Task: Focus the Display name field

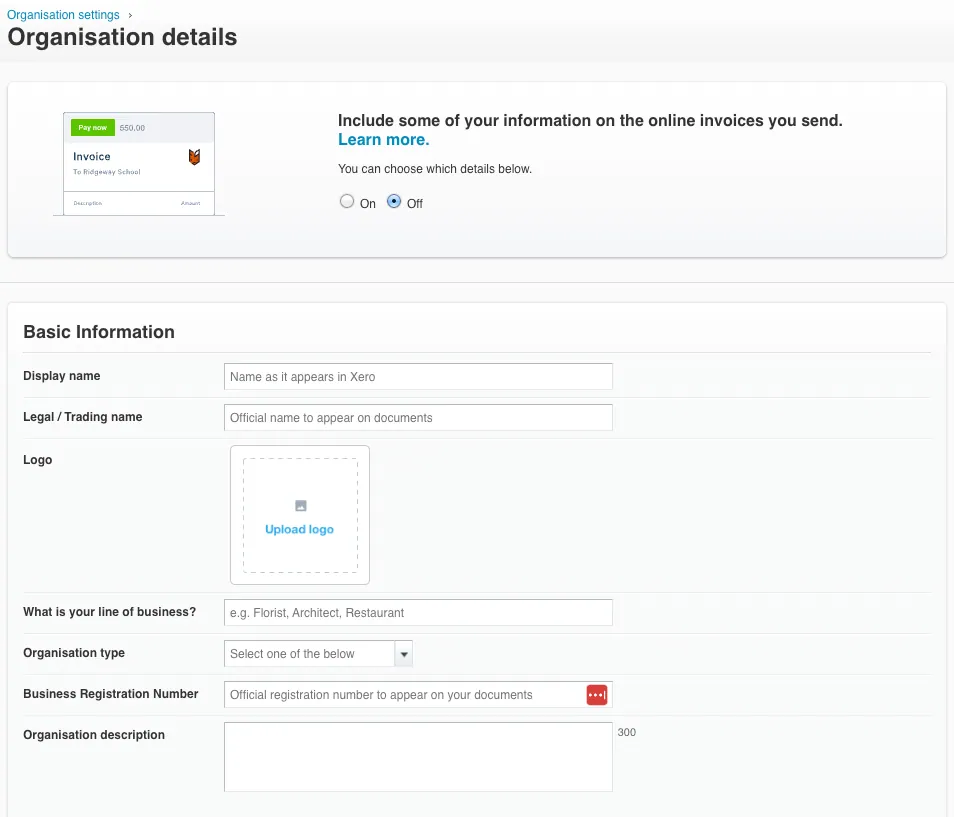Action: coord(418,377)
